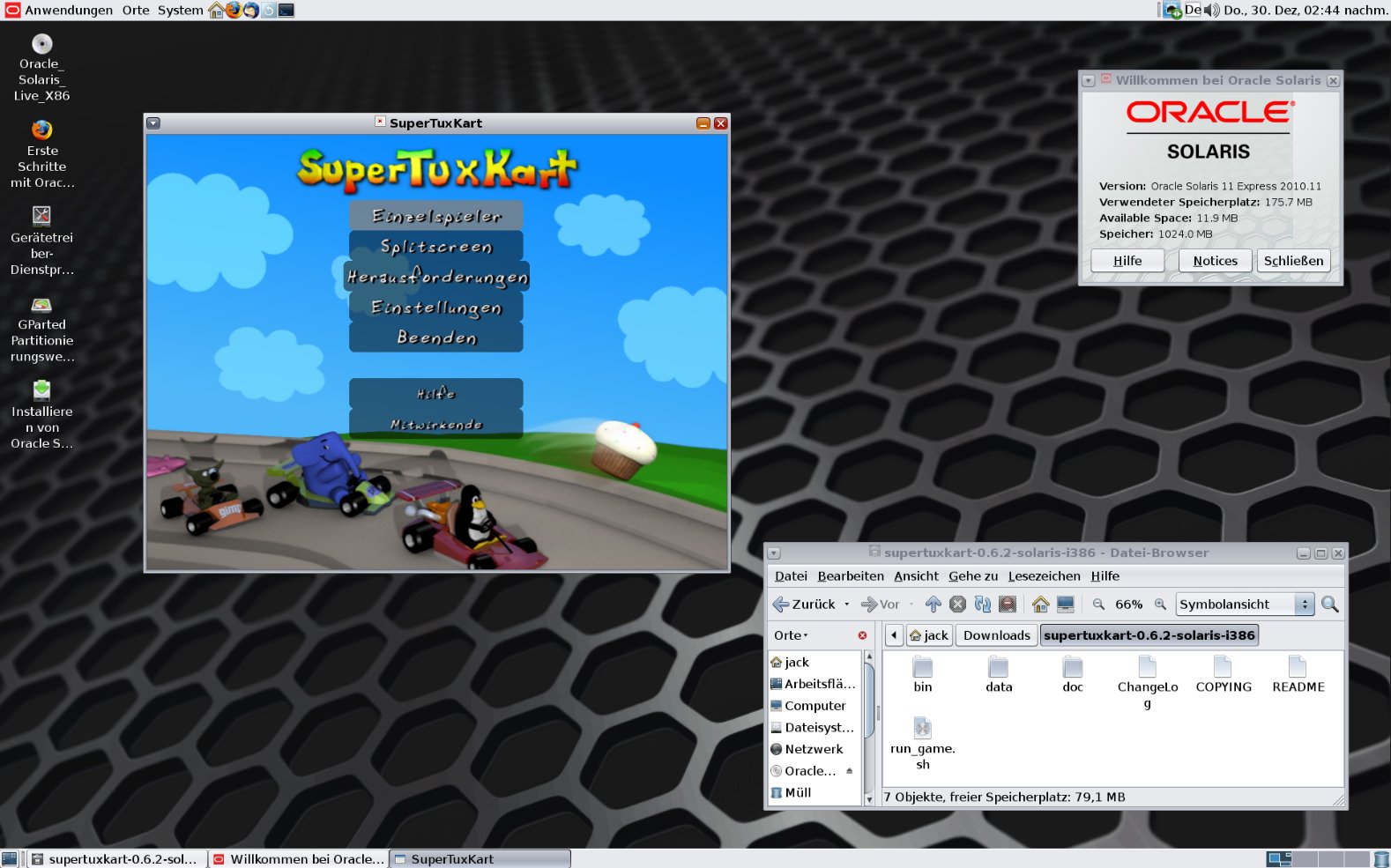The width and height of the screenshot is (1391, 868).
Task: Click the Zurück back button
Action: [x=804, y=604]
